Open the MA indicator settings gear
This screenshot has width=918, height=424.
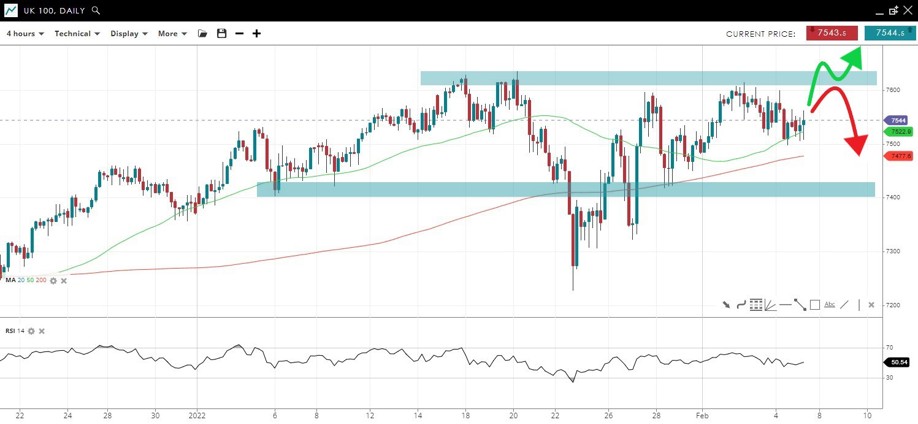(x=53, y=281)
